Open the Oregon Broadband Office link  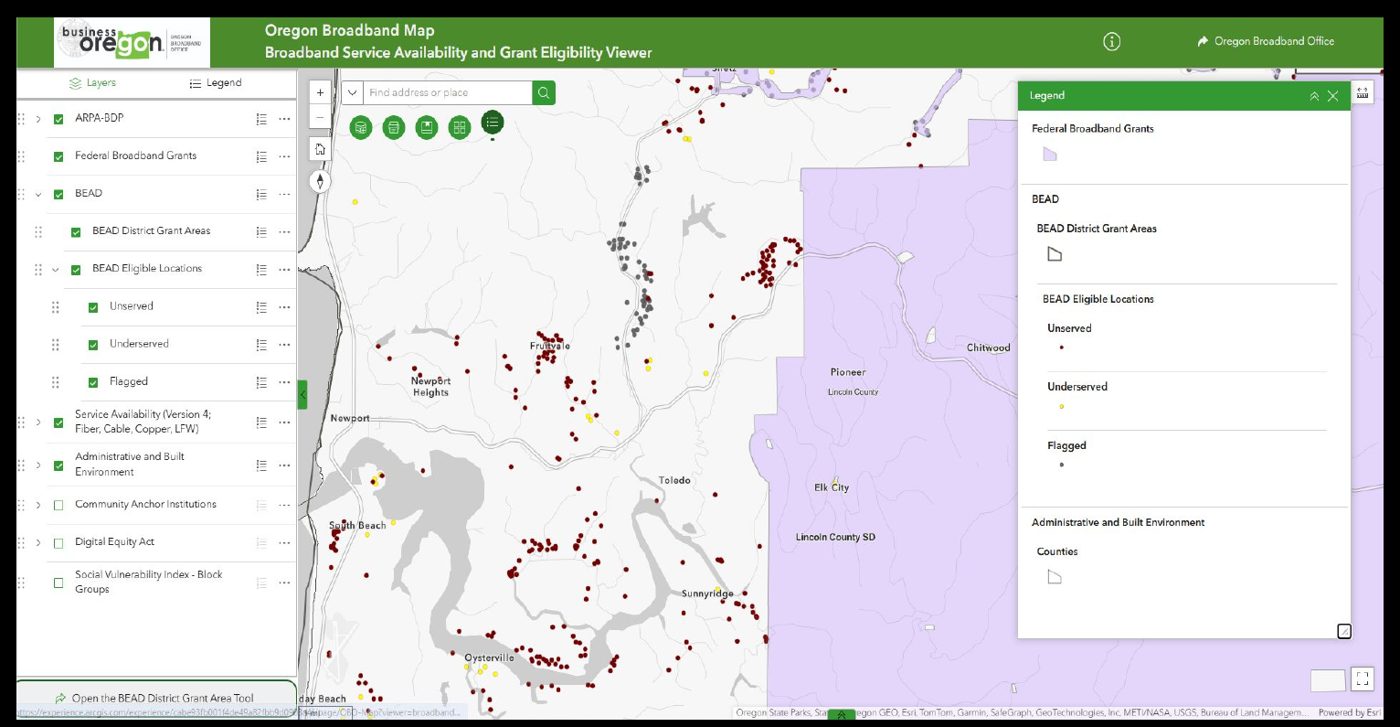[1265, 41]
